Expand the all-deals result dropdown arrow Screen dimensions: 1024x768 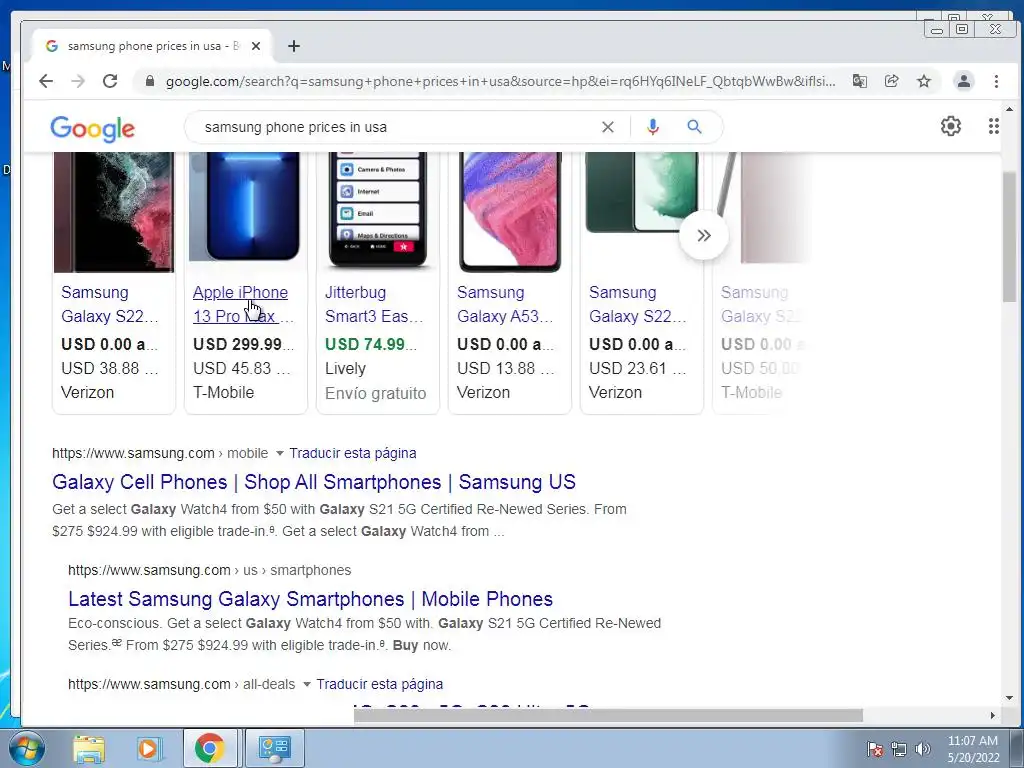tap(306, 684)
